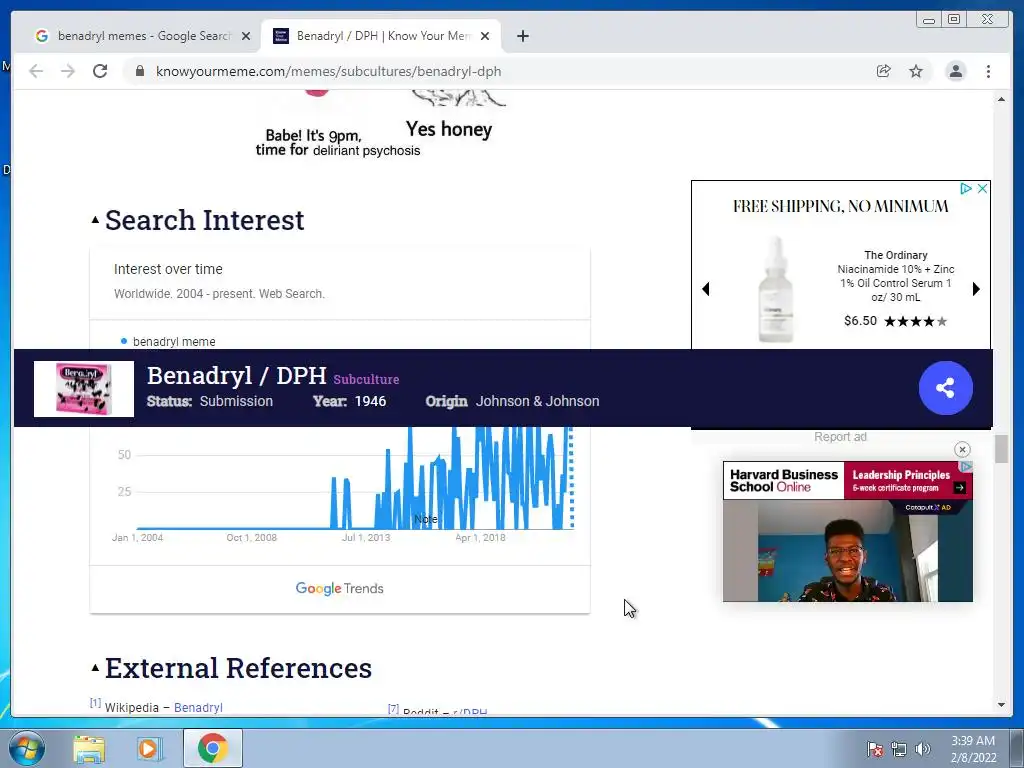Tap the blue round share button
The image size is (1024, 768).
tap(946, 388)
